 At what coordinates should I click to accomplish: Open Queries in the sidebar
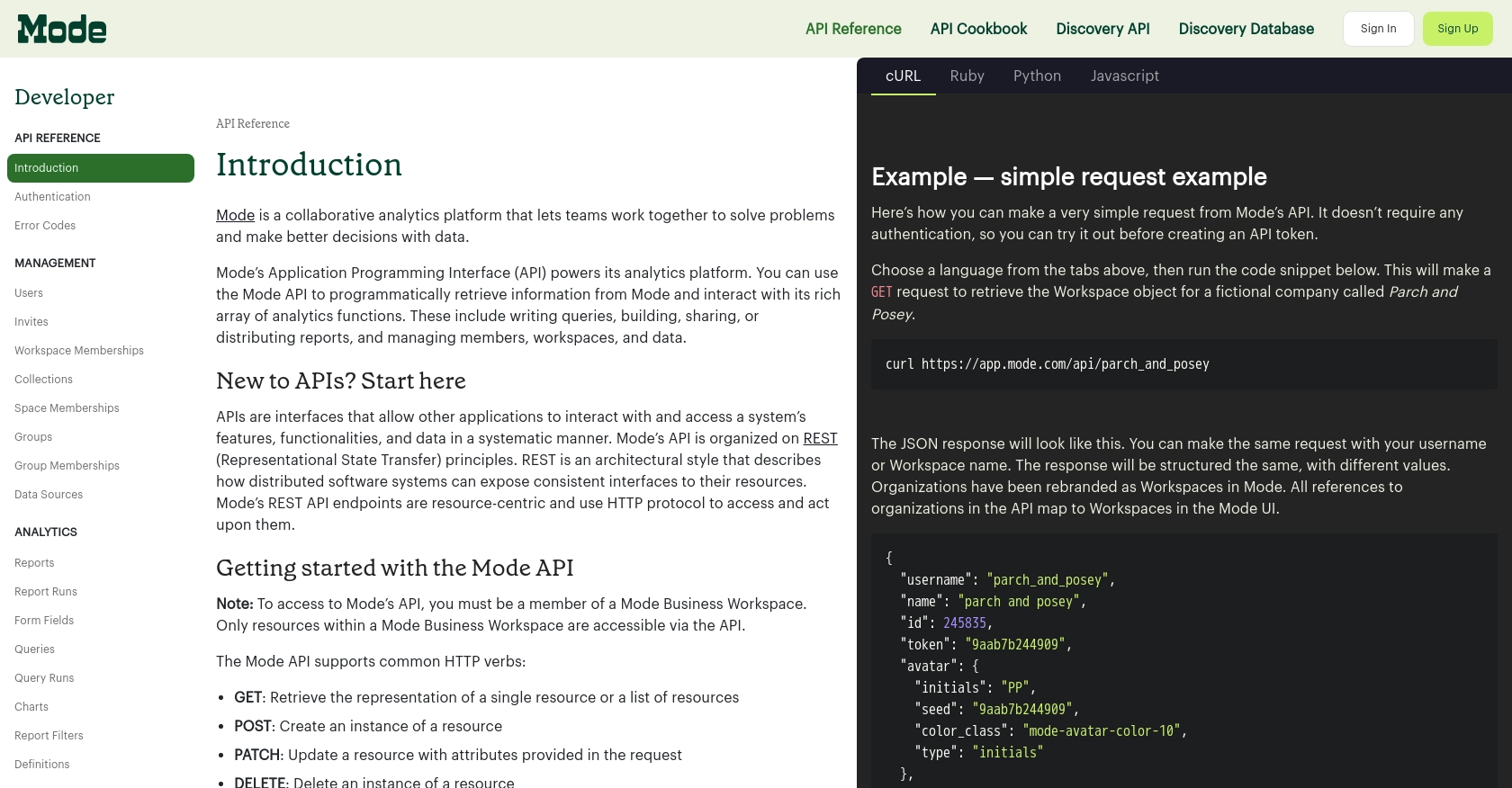click(34, 649)
